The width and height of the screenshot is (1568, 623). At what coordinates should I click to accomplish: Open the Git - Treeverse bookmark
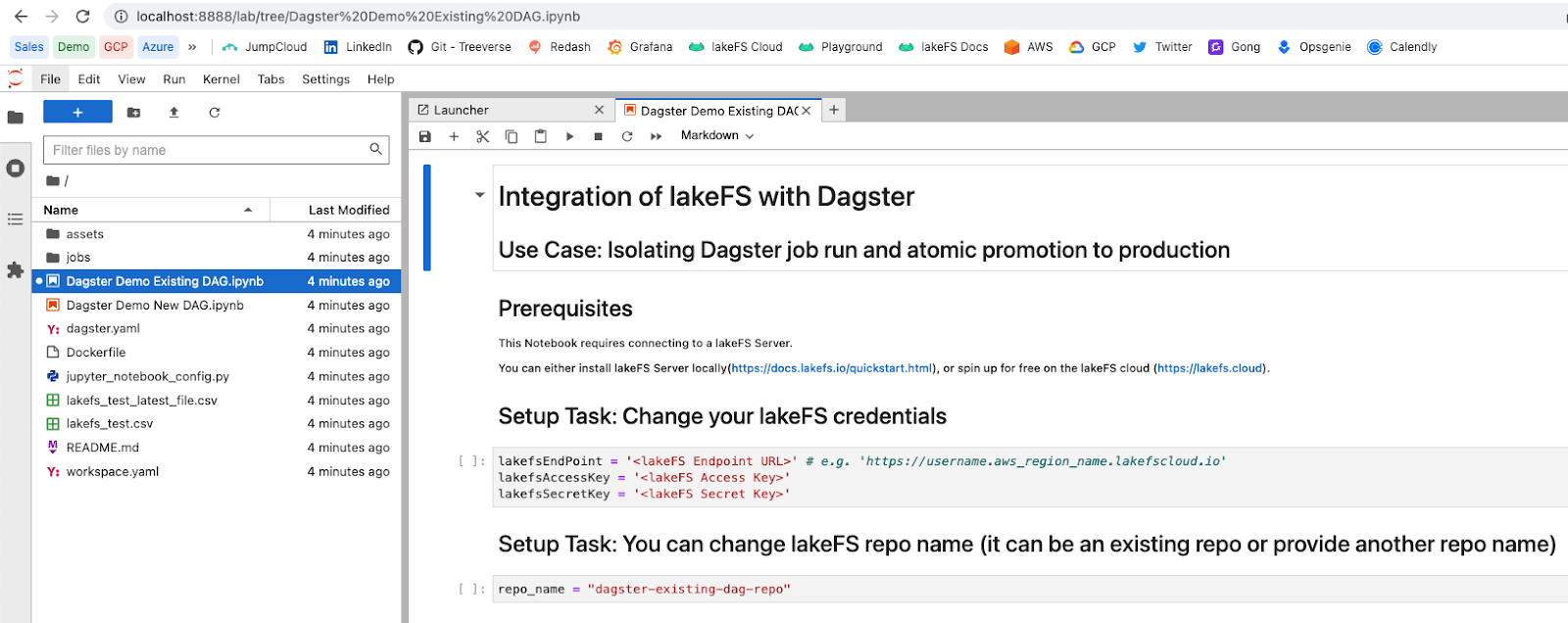[x=460, y=47]
